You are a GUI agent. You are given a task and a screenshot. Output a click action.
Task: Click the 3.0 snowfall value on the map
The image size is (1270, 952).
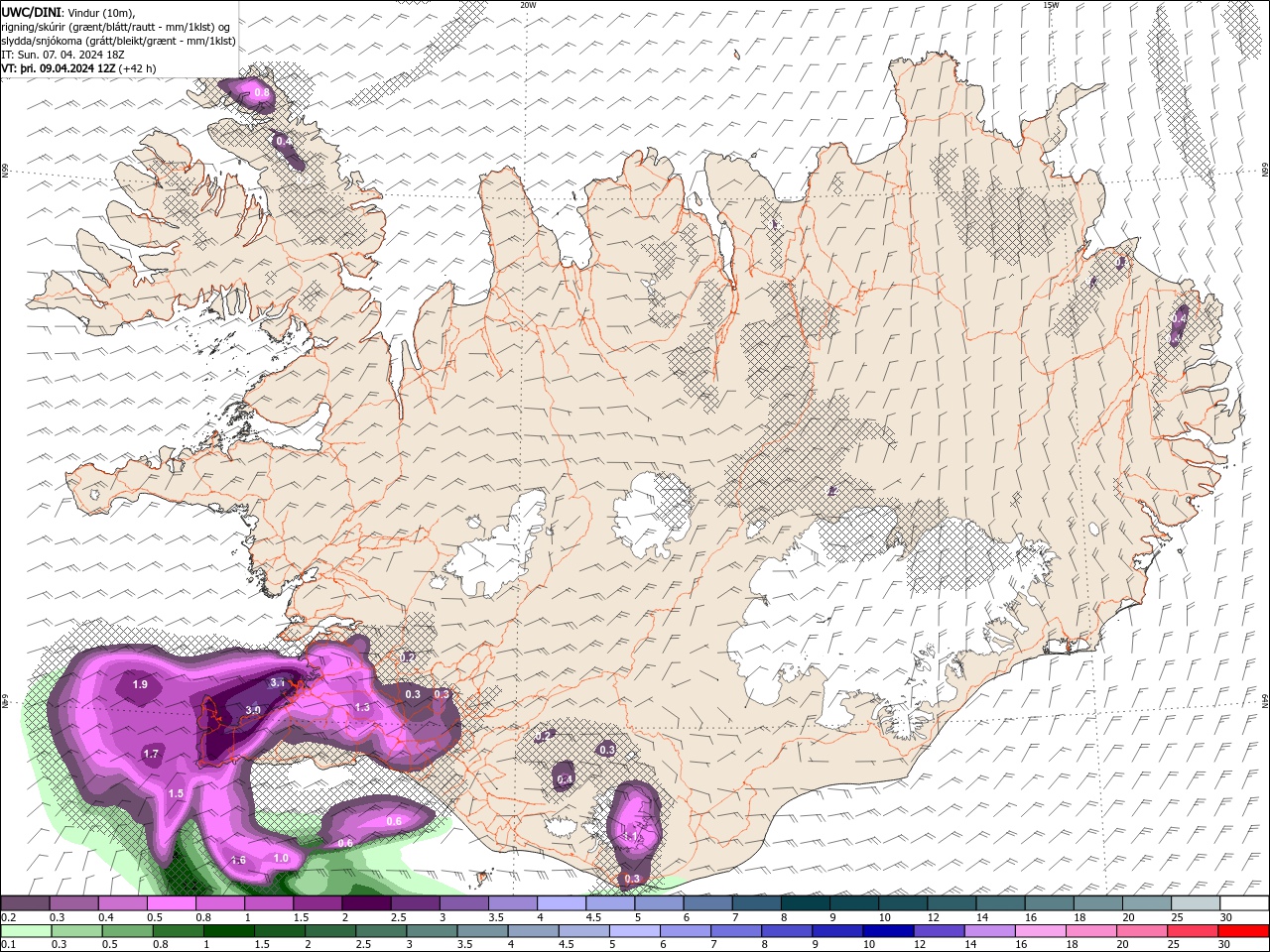253,710
